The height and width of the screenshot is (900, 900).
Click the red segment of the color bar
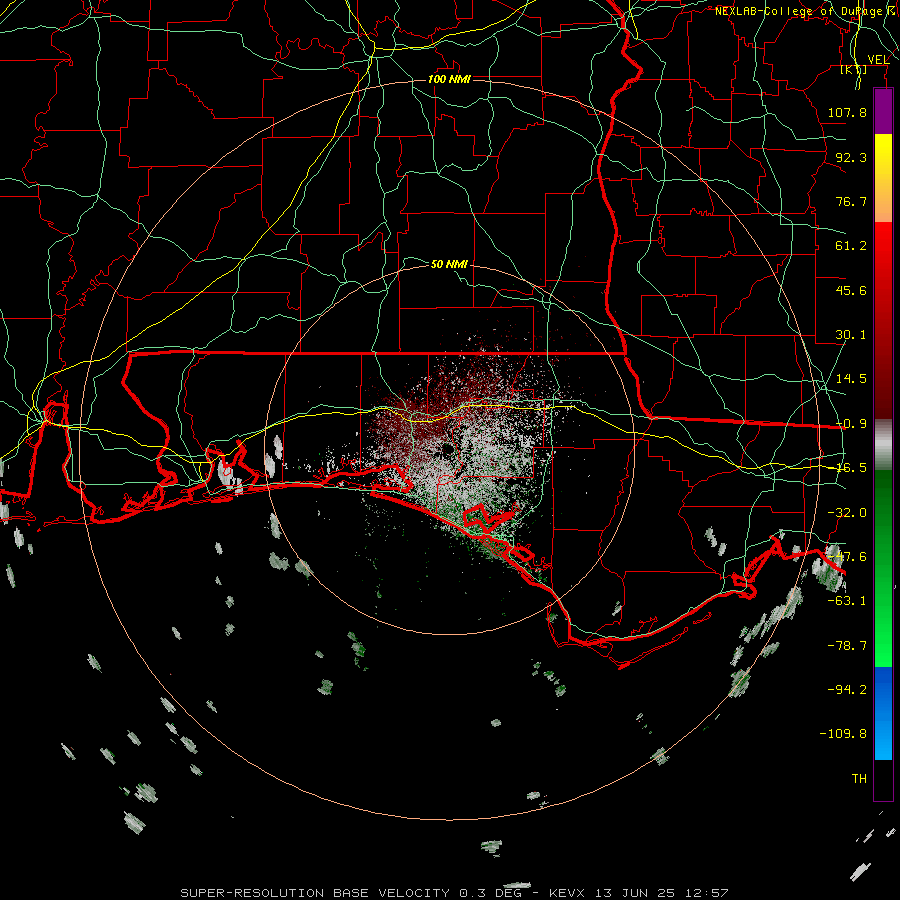[x=883, y=320]
